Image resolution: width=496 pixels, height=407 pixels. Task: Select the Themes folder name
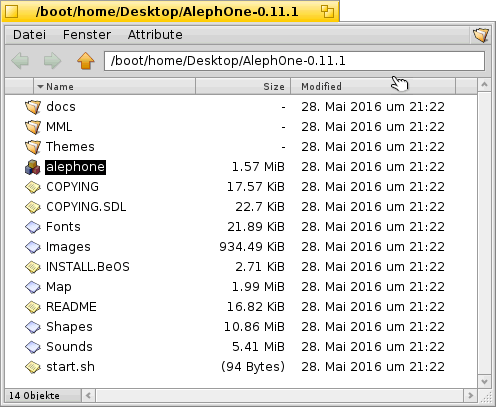[70, 147]
